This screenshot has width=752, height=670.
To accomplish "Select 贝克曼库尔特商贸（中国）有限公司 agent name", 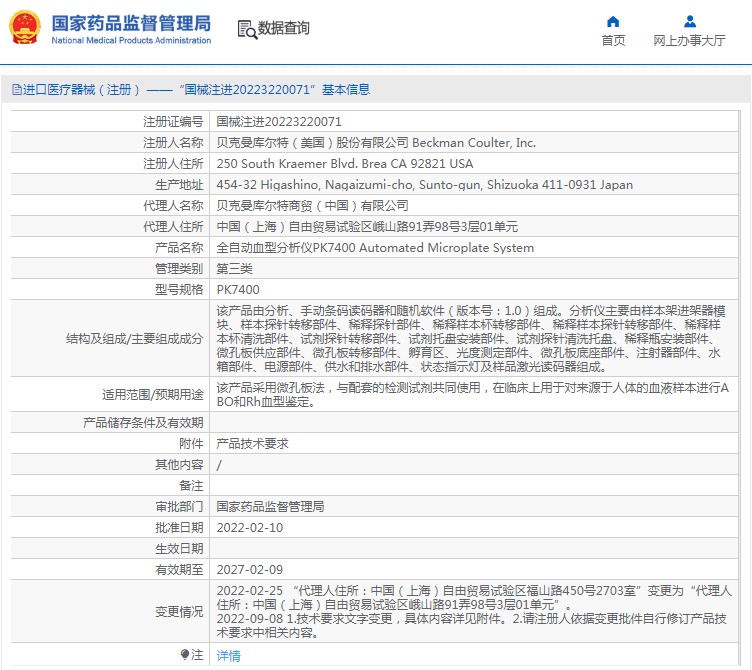I will coord(312,206).
